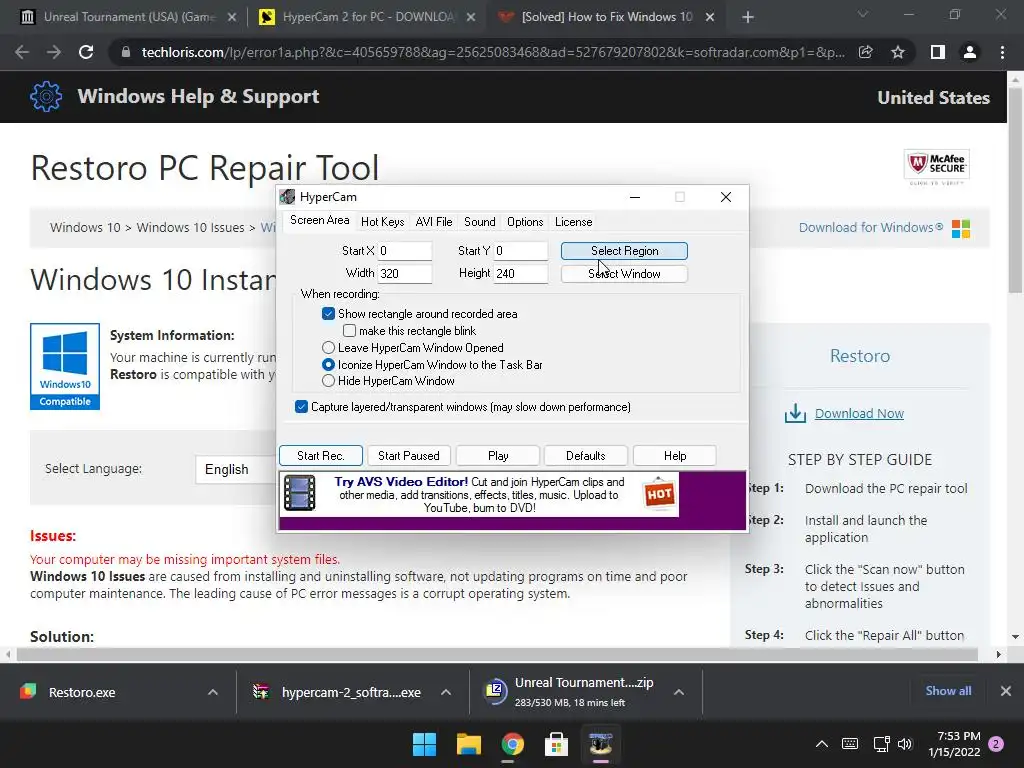Click the Height input field
This screenshot has height=768, width=1024.
pos(520,274)
